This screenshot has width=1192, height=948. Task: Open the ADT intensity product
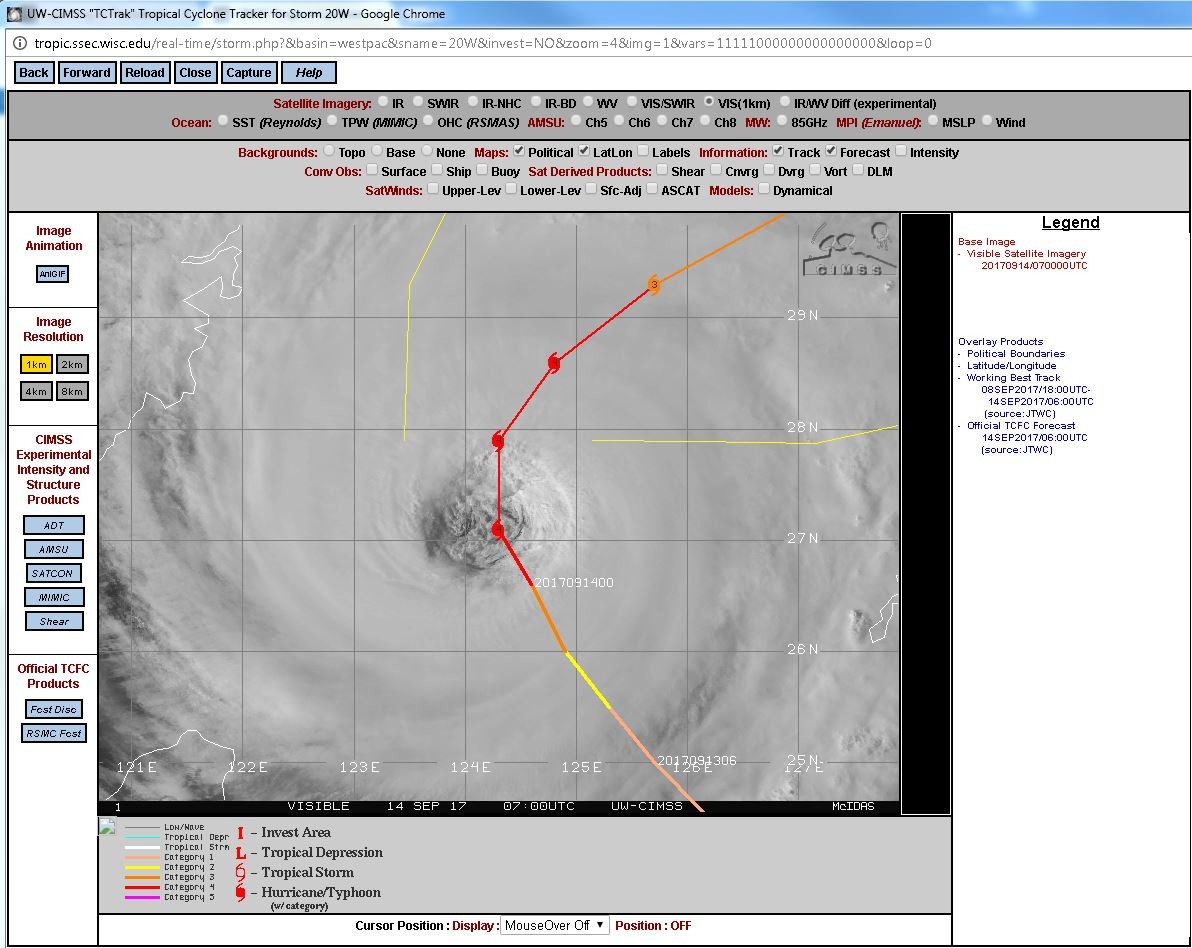coord(53,525)
